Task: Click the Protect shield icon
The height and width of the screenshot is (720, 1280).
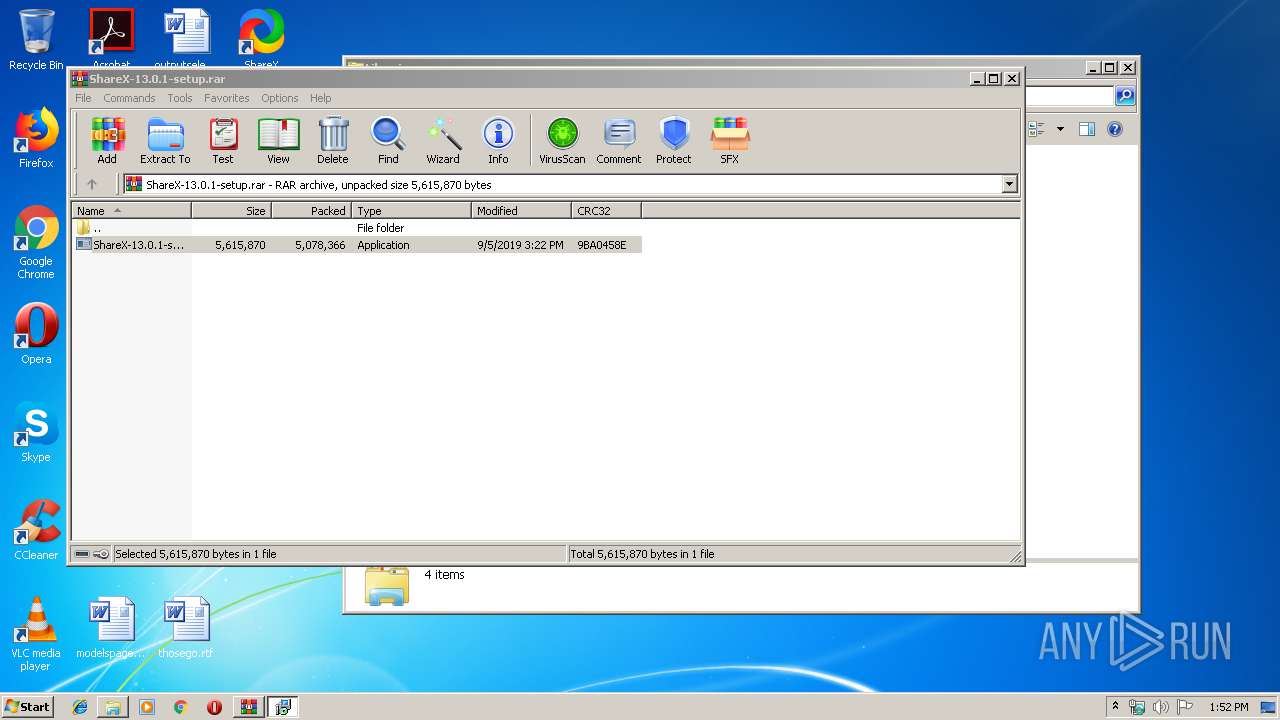Action: [674, 140]
